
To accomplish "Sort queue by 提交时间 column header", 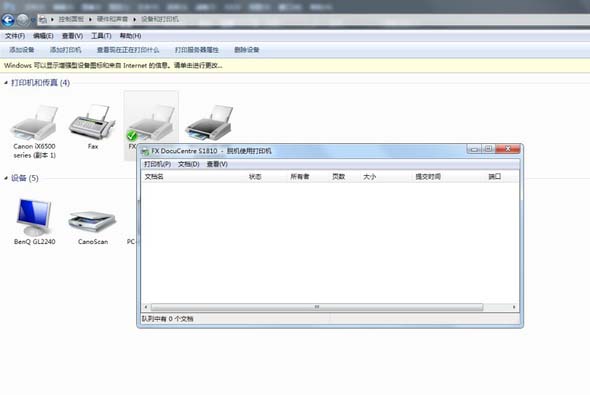I will [x=428, y=176].
